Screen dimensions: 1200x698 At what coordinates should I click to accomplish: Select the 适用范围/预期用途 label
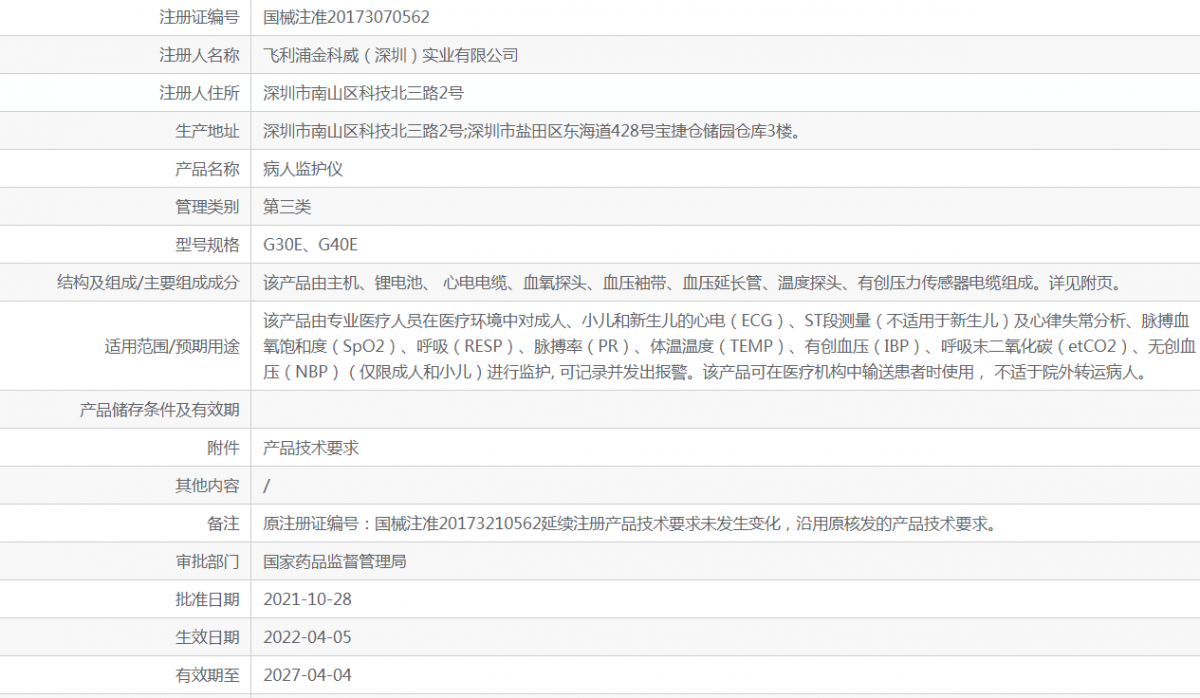(x=172, y=347)
